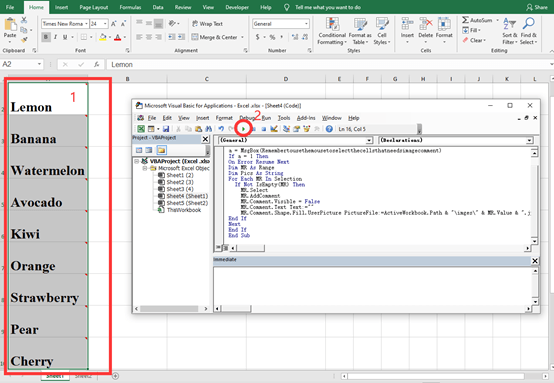Click the Undo arrow in VBA toolbar
Viewport: 554px width, 383px height.
click(222, 129)
